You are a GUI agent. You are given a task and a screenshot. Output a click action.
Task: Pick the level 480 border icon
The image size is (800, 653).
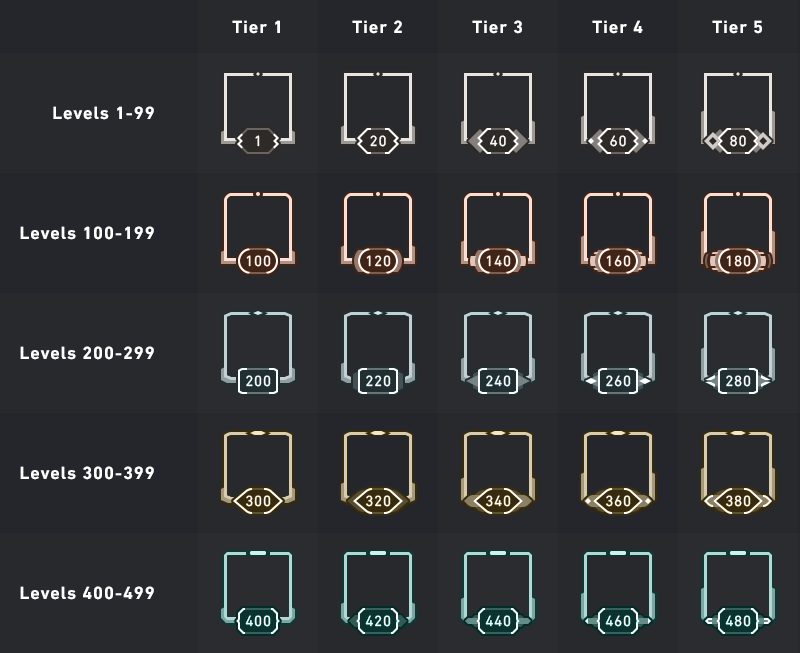(738, 593)
